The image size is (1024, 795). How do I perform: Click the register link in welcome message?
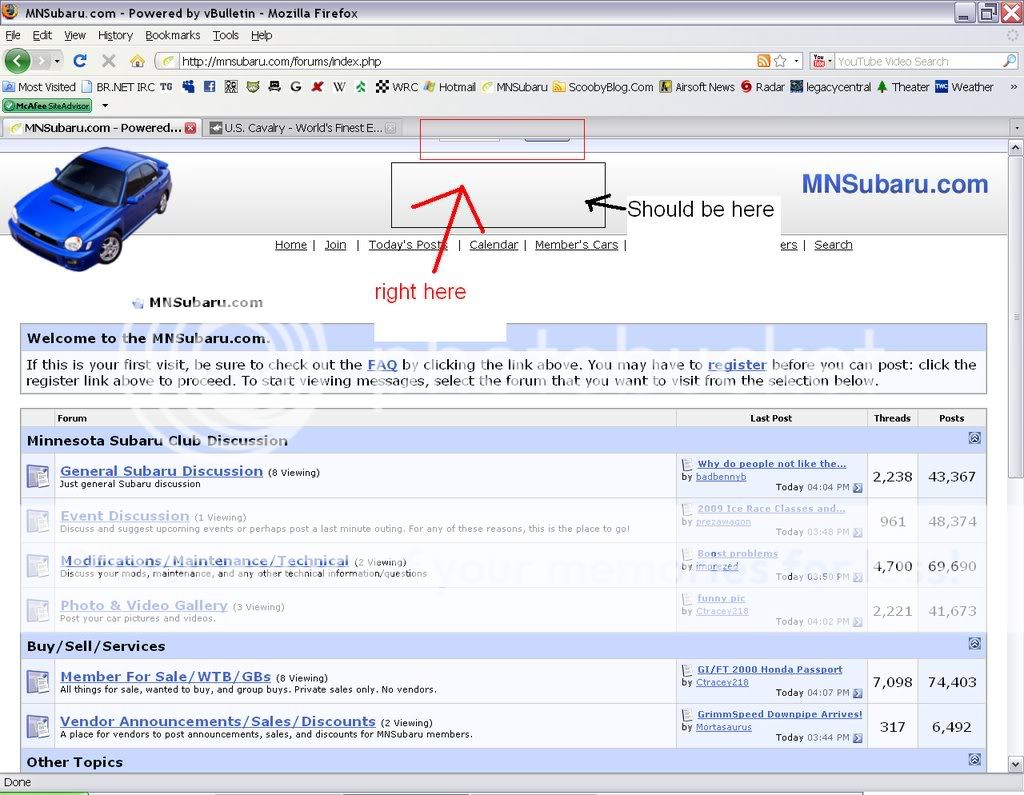(x=737, y=365)
